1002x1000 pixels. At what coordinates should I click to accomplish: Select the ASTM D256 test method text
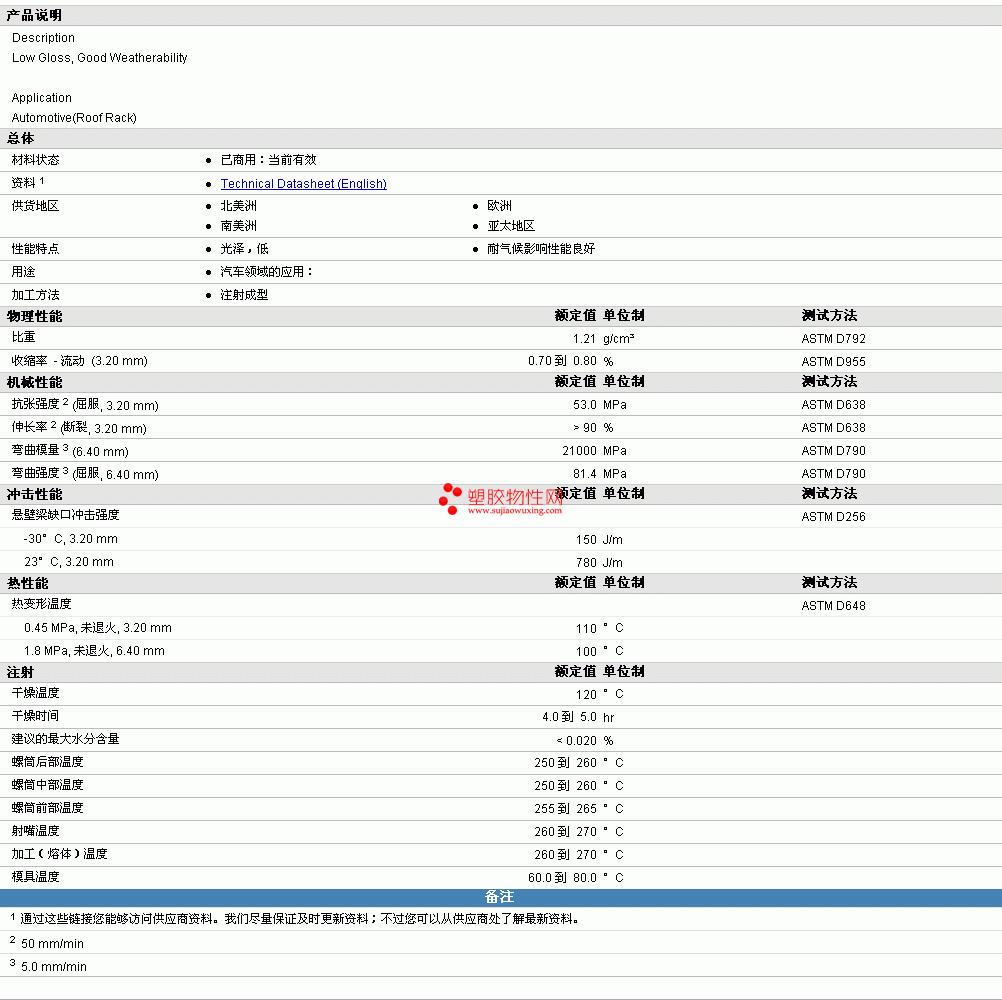point(833,517)
